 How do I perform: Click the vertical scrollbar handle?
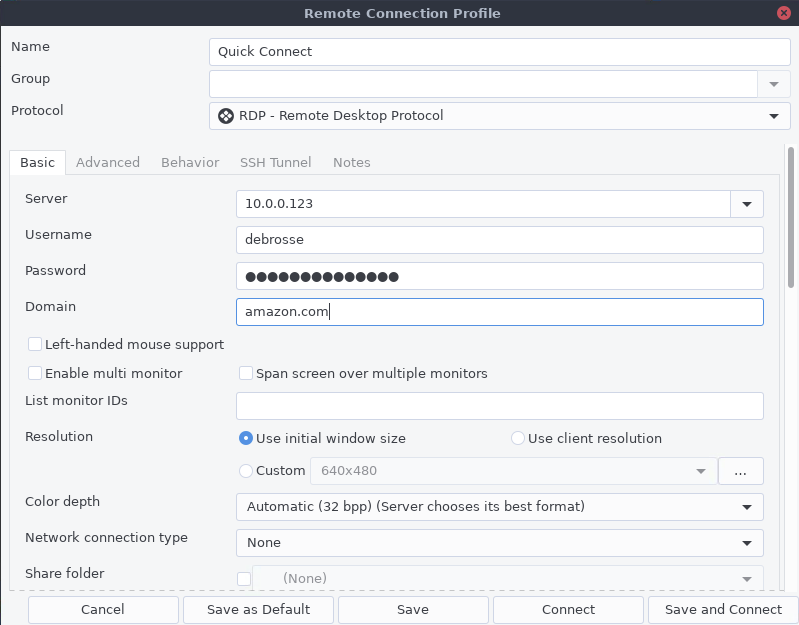point(790,218)
